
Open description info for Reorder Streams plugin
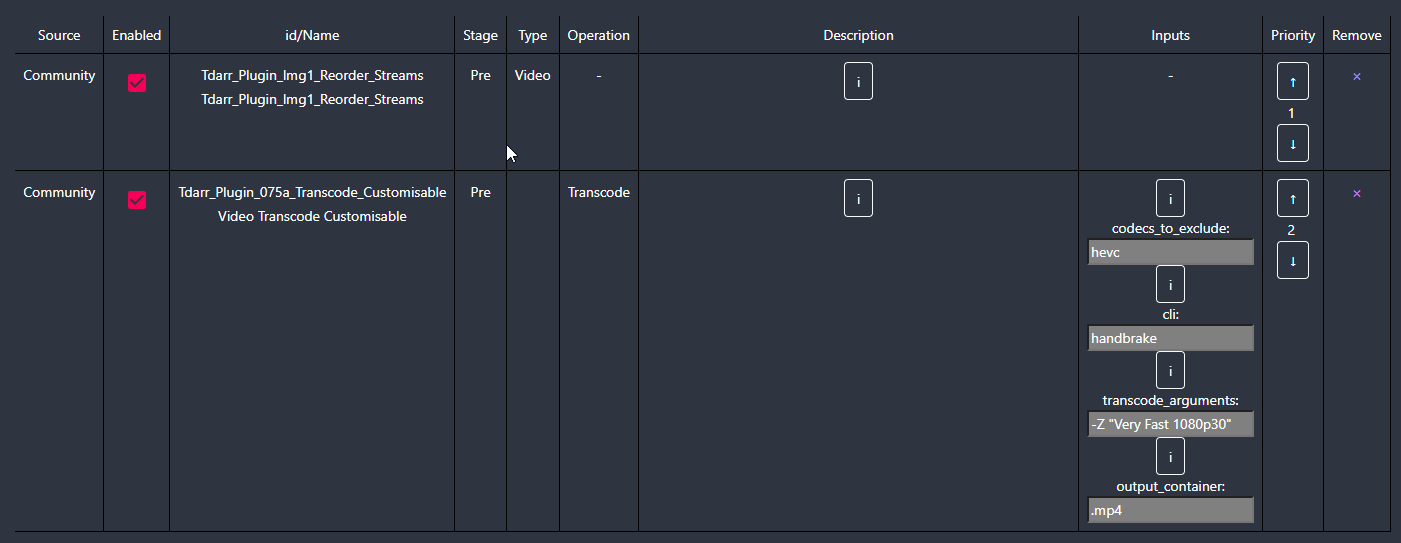click(858, 82)
